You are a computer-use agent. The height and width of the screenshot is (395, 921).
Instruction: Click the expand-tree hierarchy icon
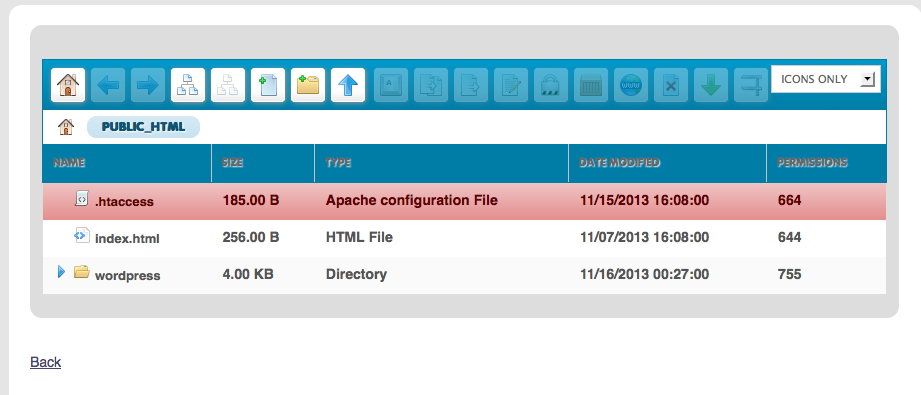188,85
